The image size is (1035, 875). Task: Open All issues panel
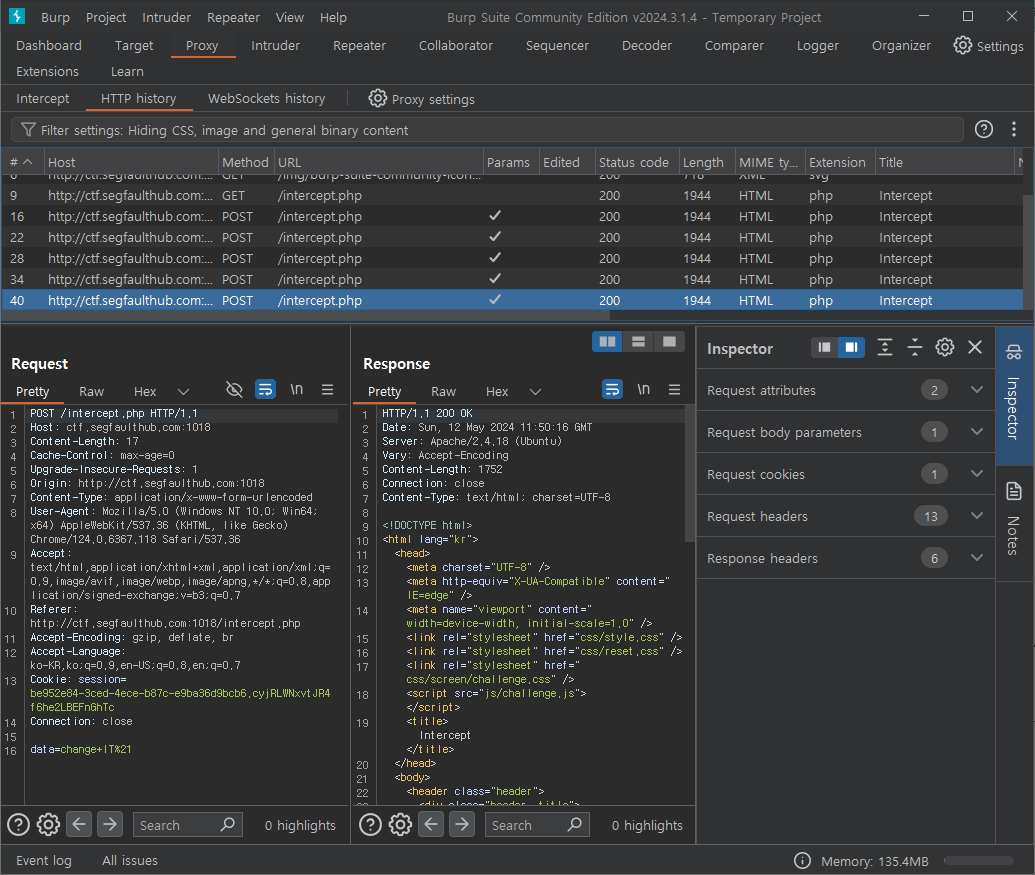(129, 860)
